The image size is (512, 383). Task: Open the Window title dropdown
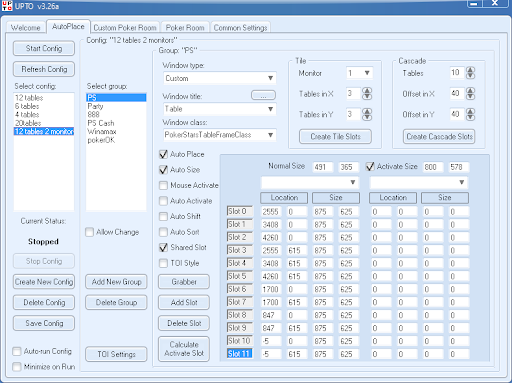219,109
